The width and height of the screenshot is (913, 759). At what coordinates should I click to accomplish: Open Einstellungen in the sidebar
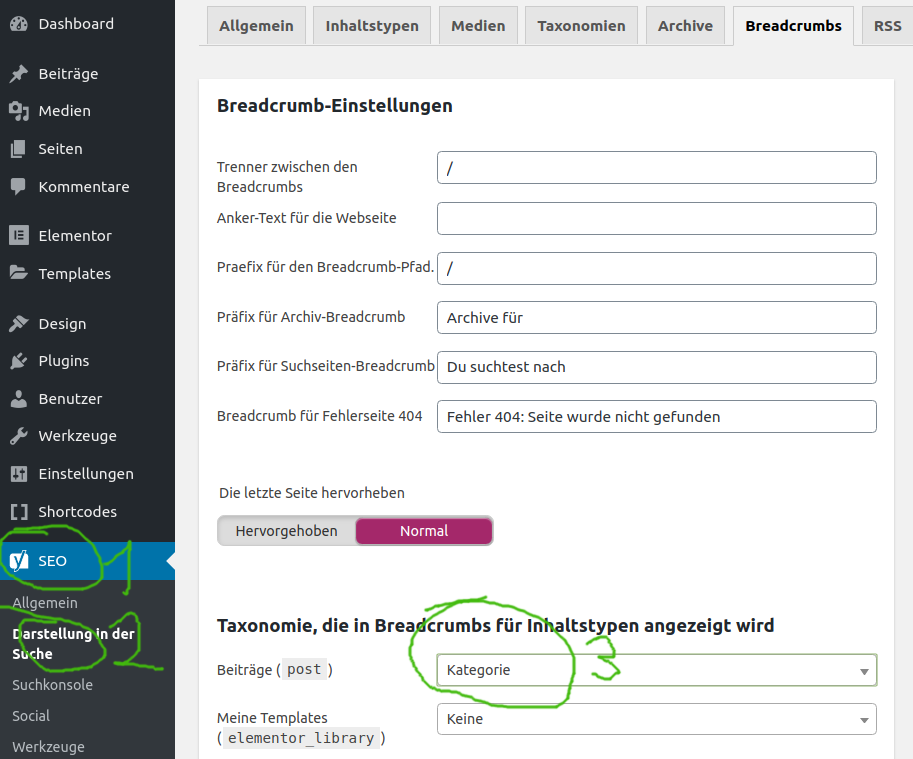pyautogui.click(x=85, y=474)
